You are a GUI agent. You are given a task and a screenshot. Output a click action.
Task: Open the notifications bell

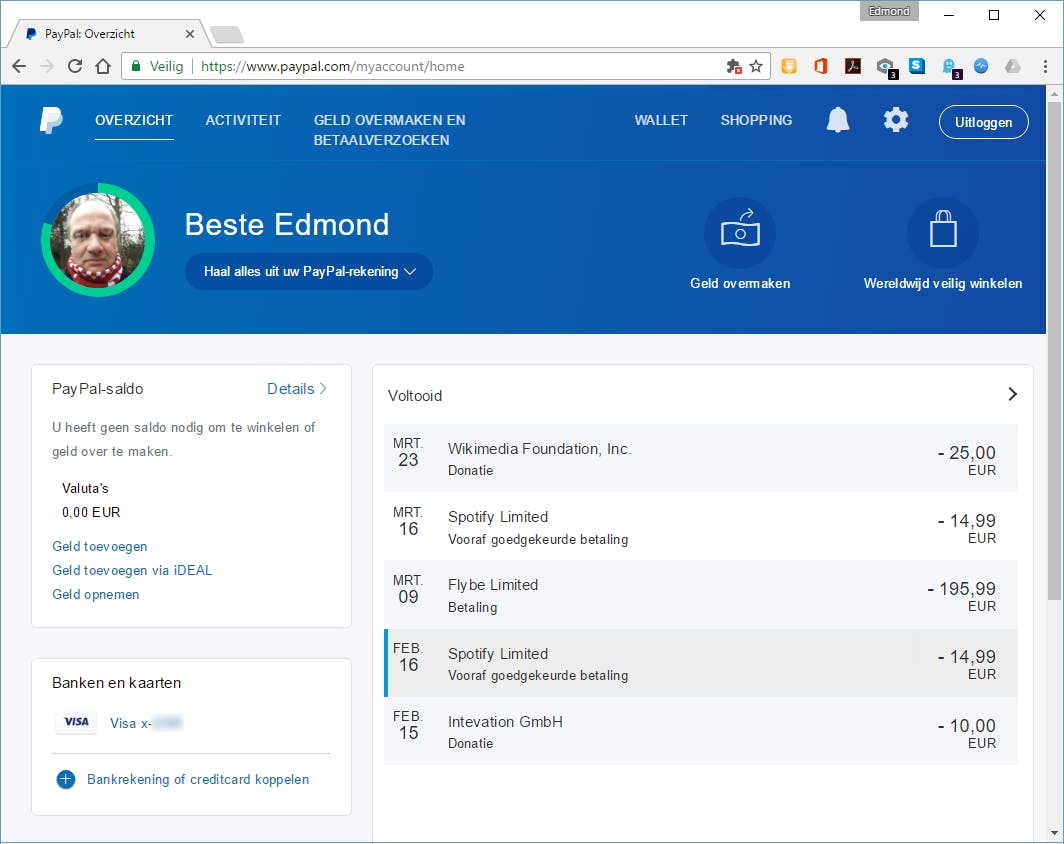[x=837, y=121]
